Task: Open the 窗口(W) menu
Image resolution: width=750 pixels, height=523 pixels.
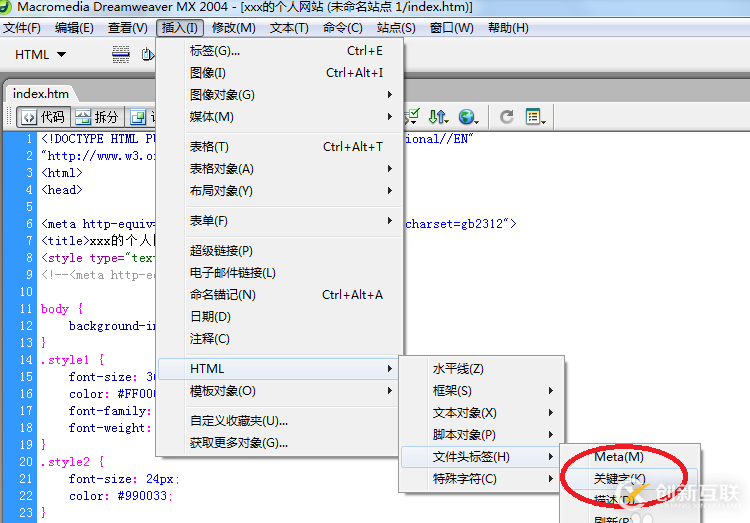Action: tap(452, 28)
